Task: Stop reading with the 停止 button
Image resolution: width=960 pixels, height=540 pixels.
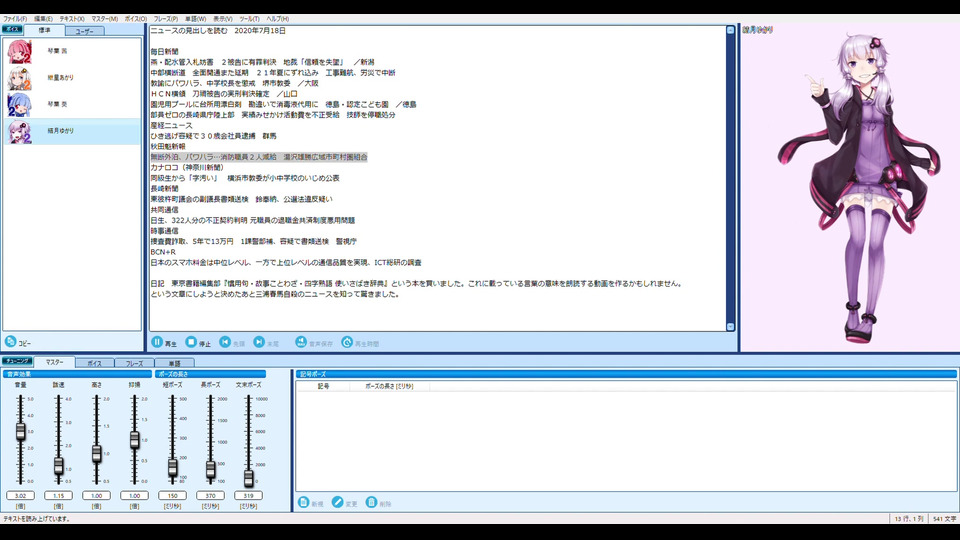Action: [198, 342]
